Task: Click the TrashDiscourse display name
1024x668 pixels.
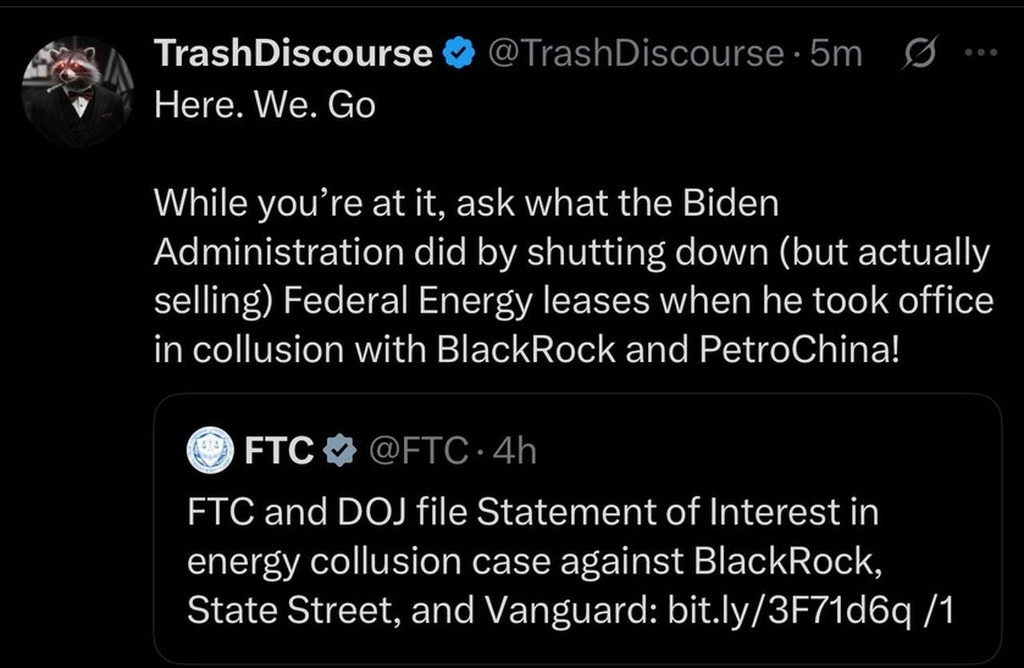Action: pyautogui.click(x=293, y=53)
